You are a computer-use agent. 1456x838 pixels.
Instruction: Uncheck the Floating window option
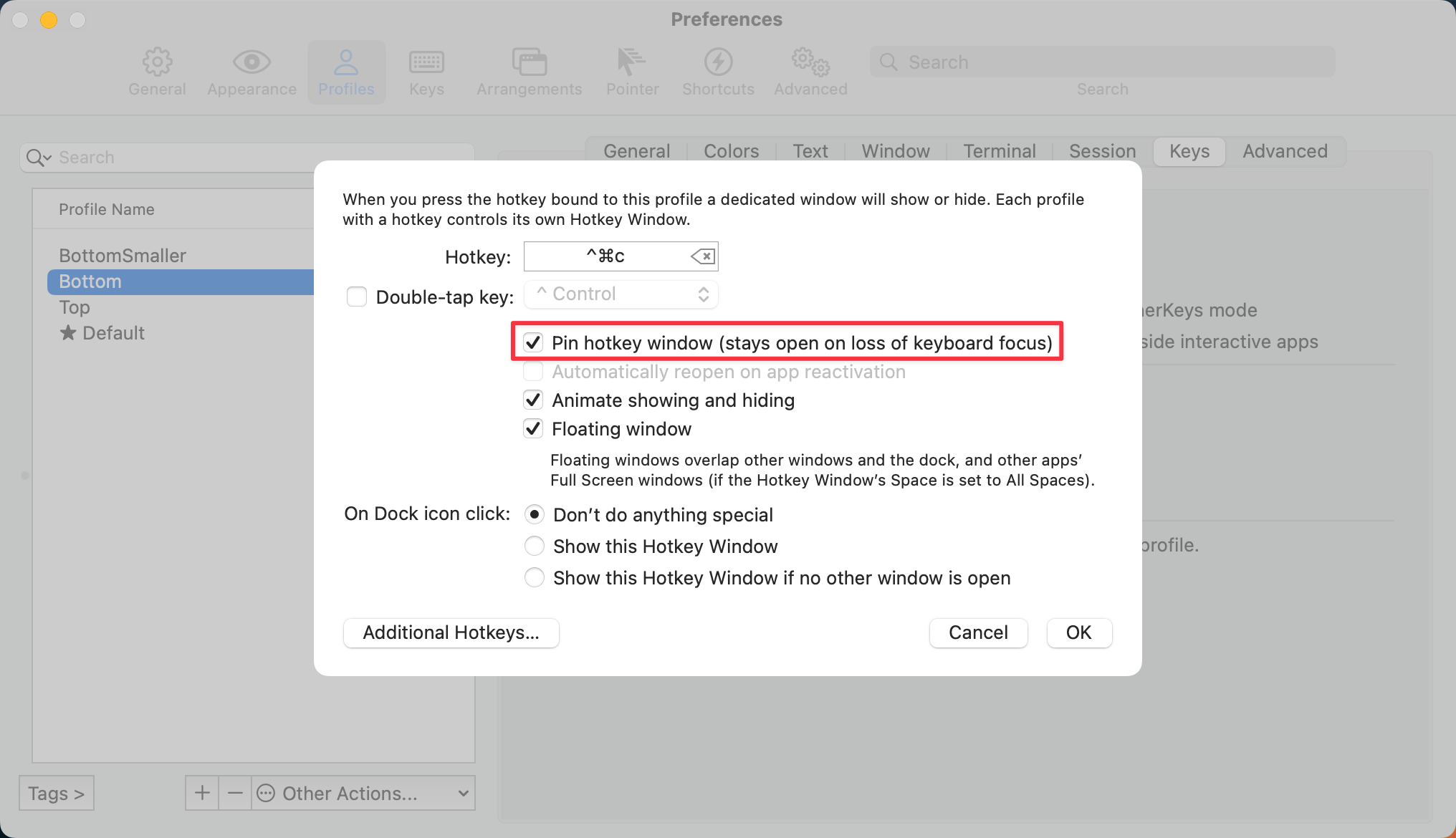[532, 428]
